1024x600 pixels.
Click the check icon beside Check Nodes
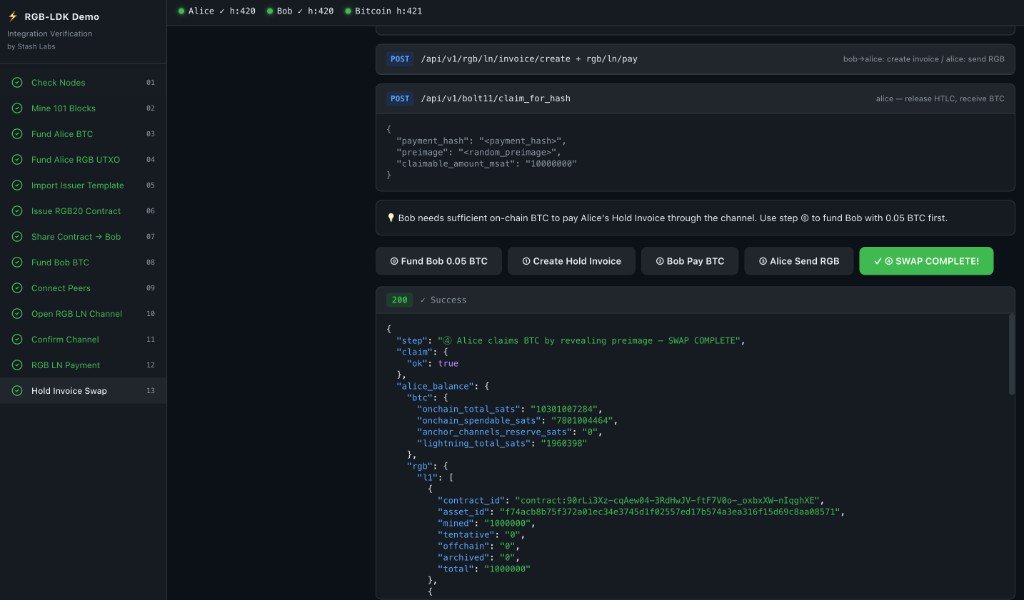pyautogui.click(x=17, y=82)
